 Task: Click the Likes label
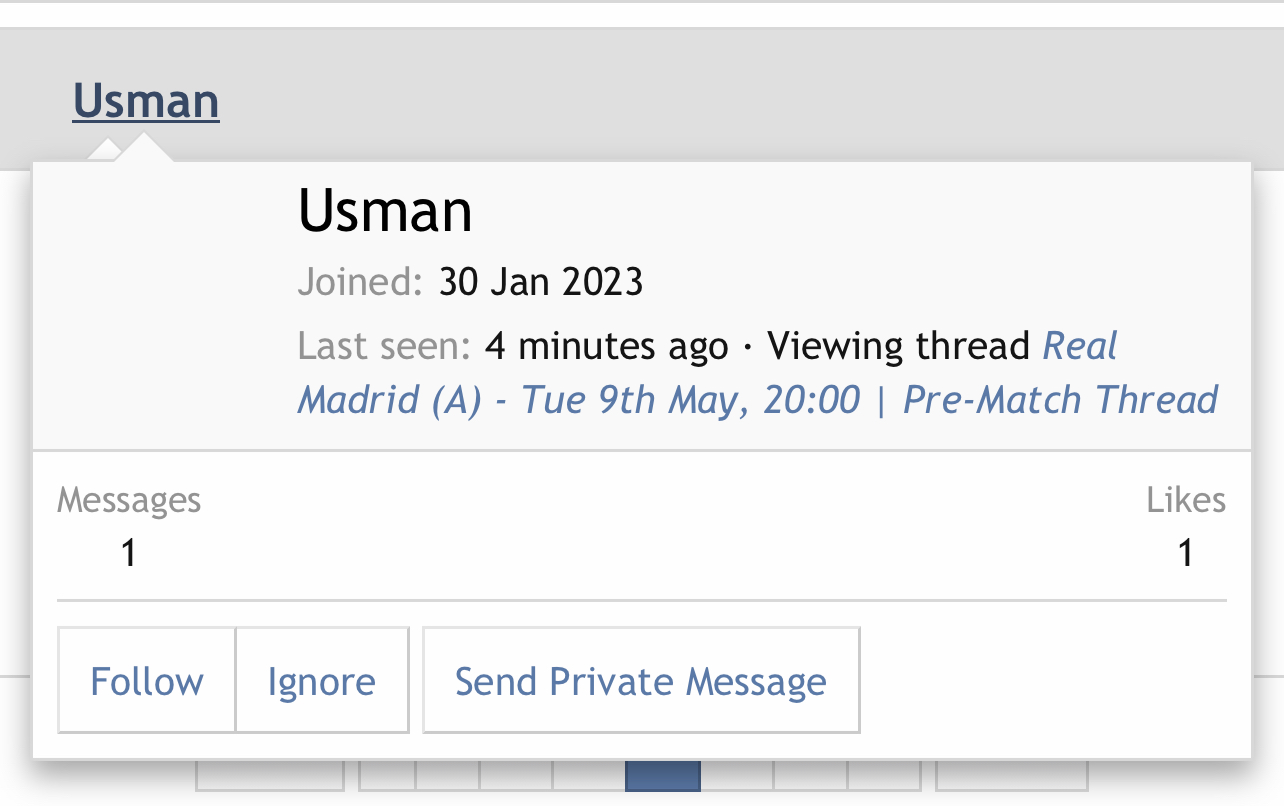pos(1186,500)
